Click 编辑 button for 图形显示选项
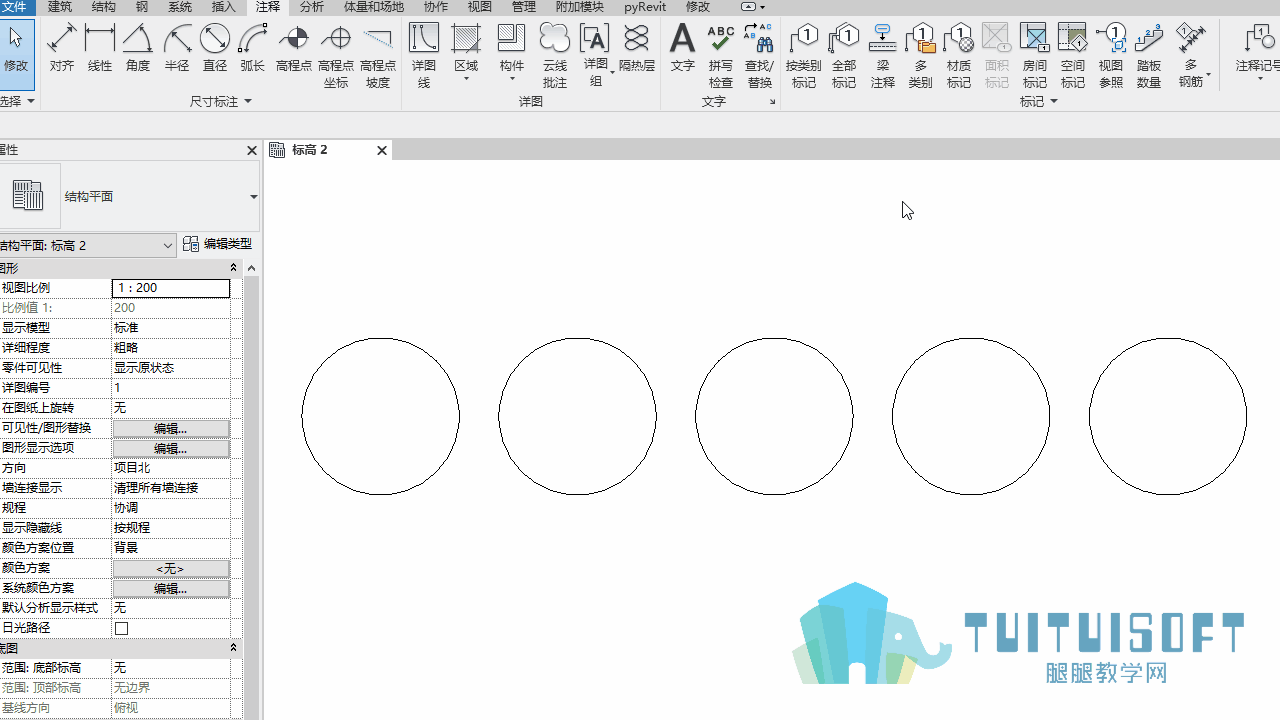This screenshot has height=720, width=1280. [171, 448]
